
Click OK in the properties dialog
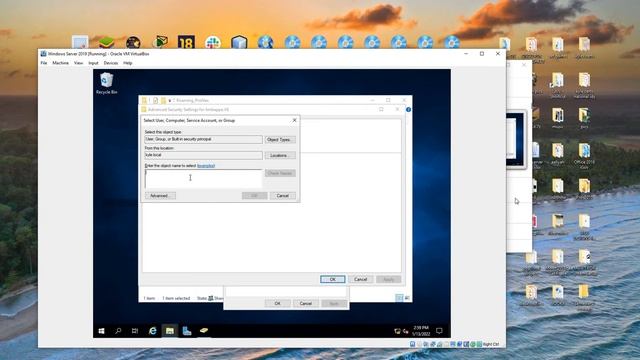tap(277, 303)
